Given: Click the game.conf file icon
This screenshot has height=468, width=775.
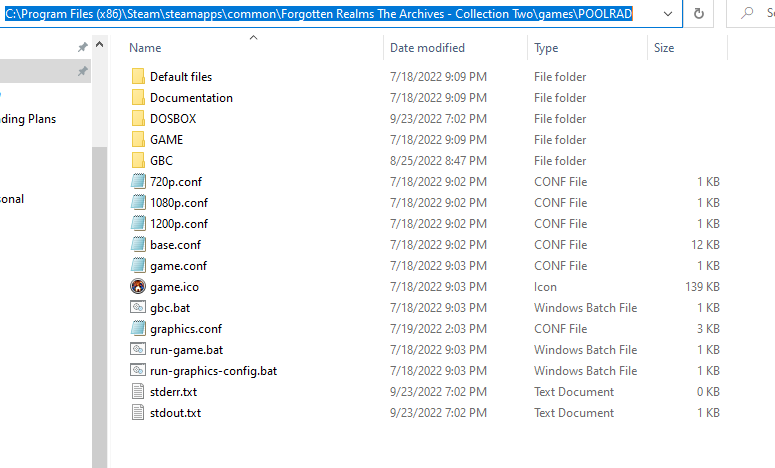Looking at the screenshot, I should tap(138, 265).
